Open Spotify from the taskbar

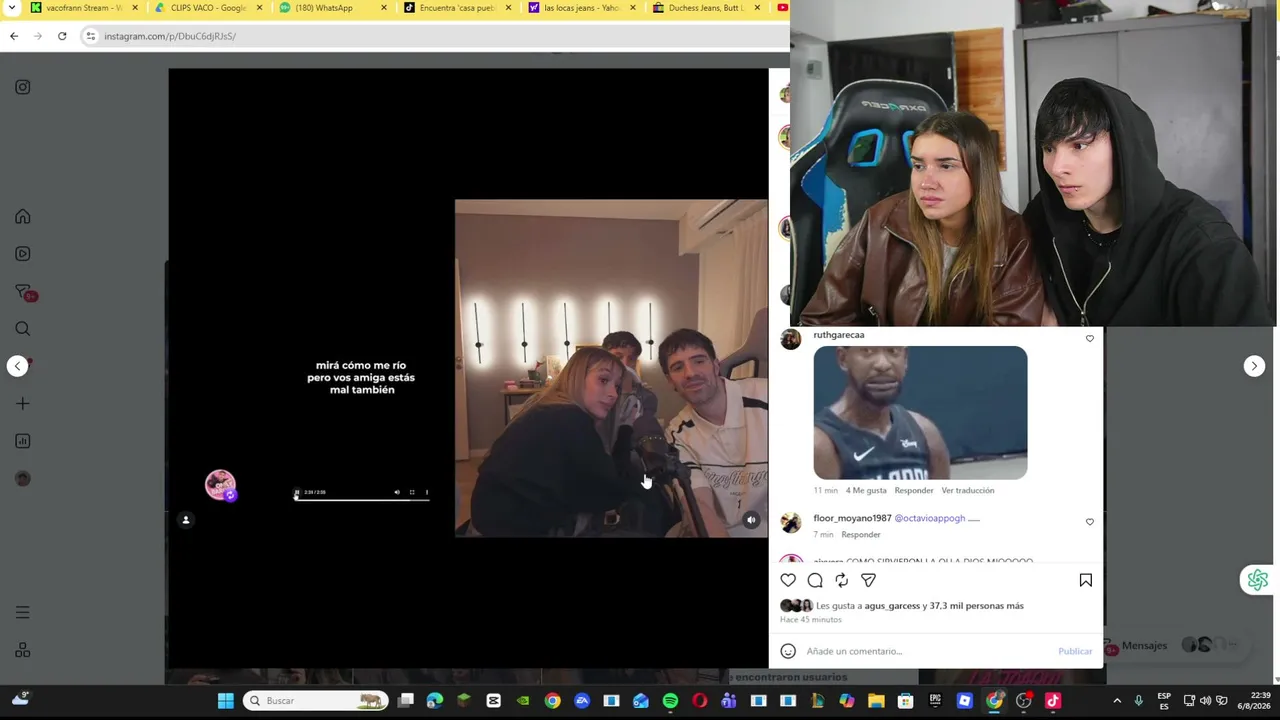click(670, 701)
